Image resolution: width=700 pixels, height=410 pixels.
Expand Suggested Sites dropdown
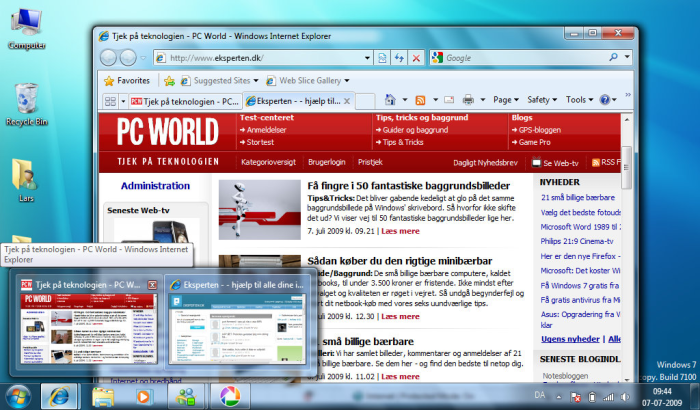[256, 81]
